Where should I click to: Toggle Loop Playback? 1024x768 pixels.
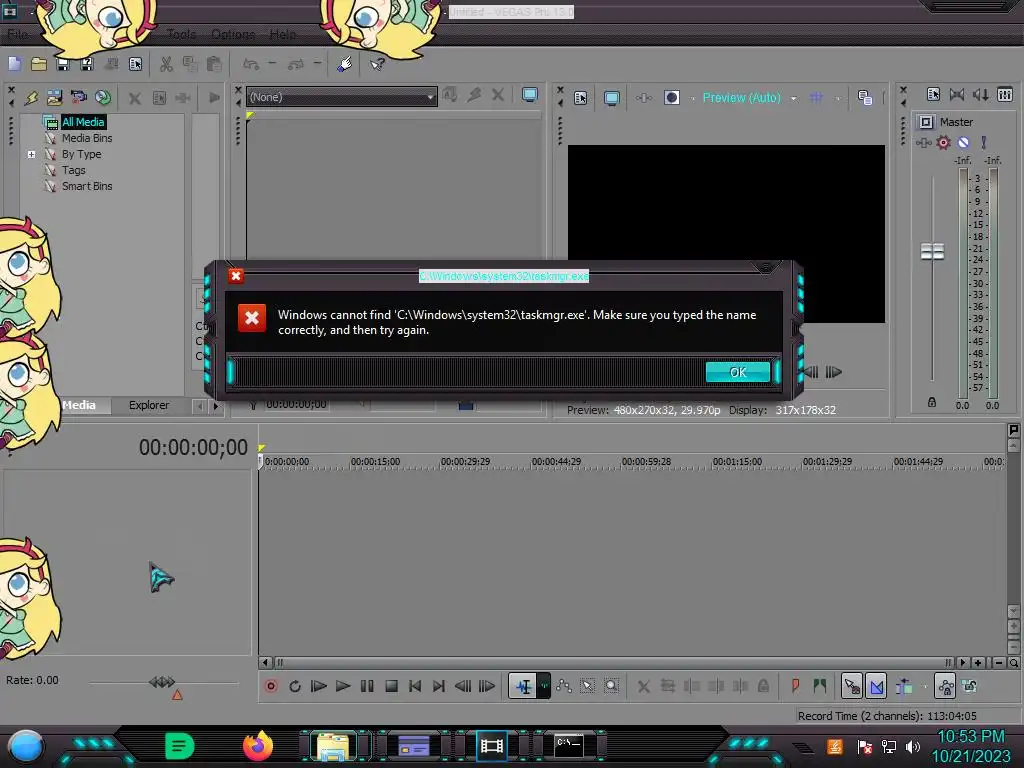coord(295,686)
